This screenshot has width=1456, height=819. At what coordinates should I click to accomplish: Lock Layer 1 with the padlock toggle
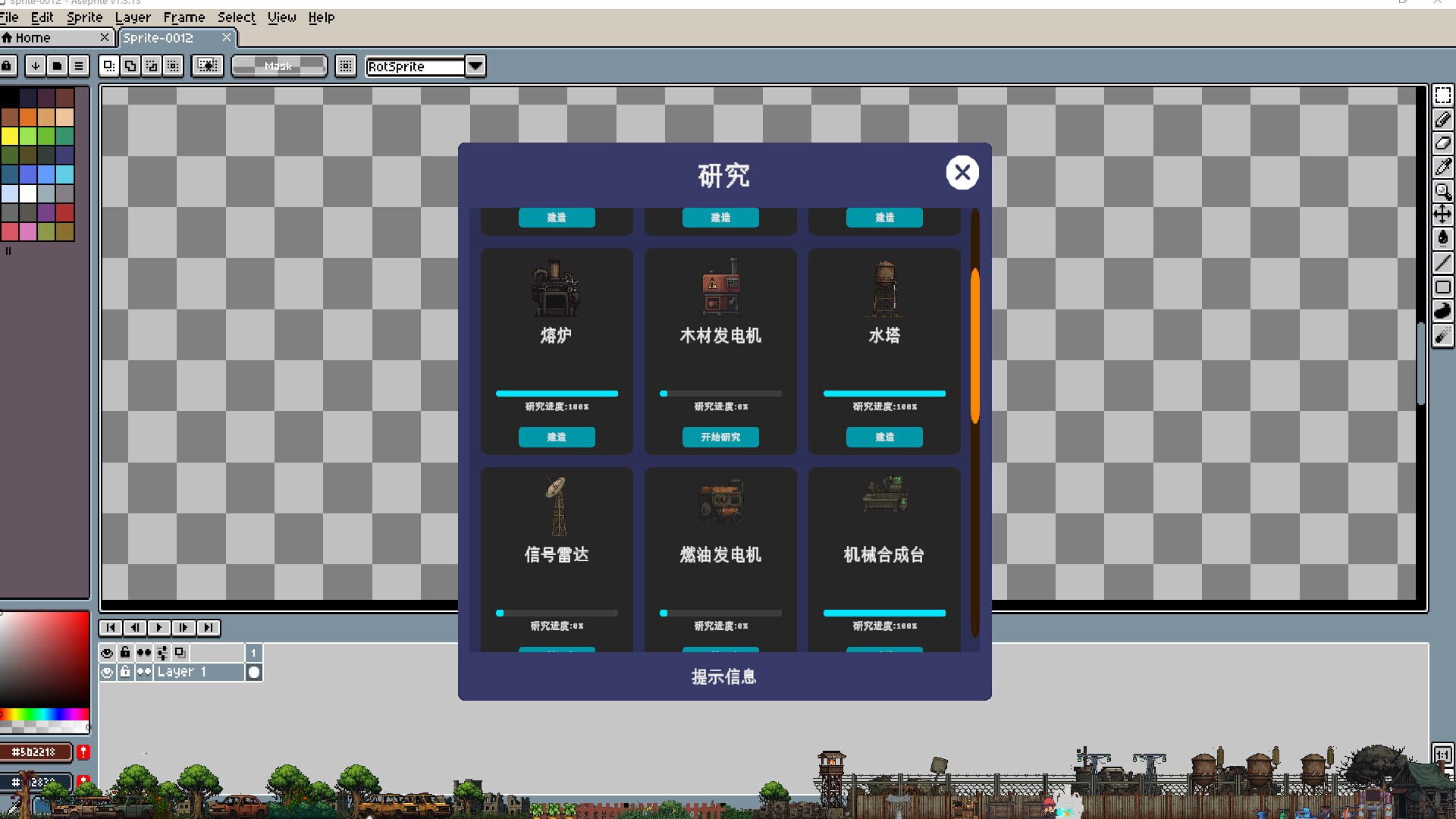tap(125, 672)
